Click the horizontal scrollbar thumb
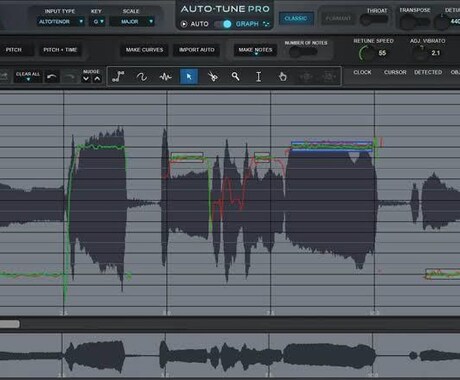The image size is (460, 380). (10, 324)
